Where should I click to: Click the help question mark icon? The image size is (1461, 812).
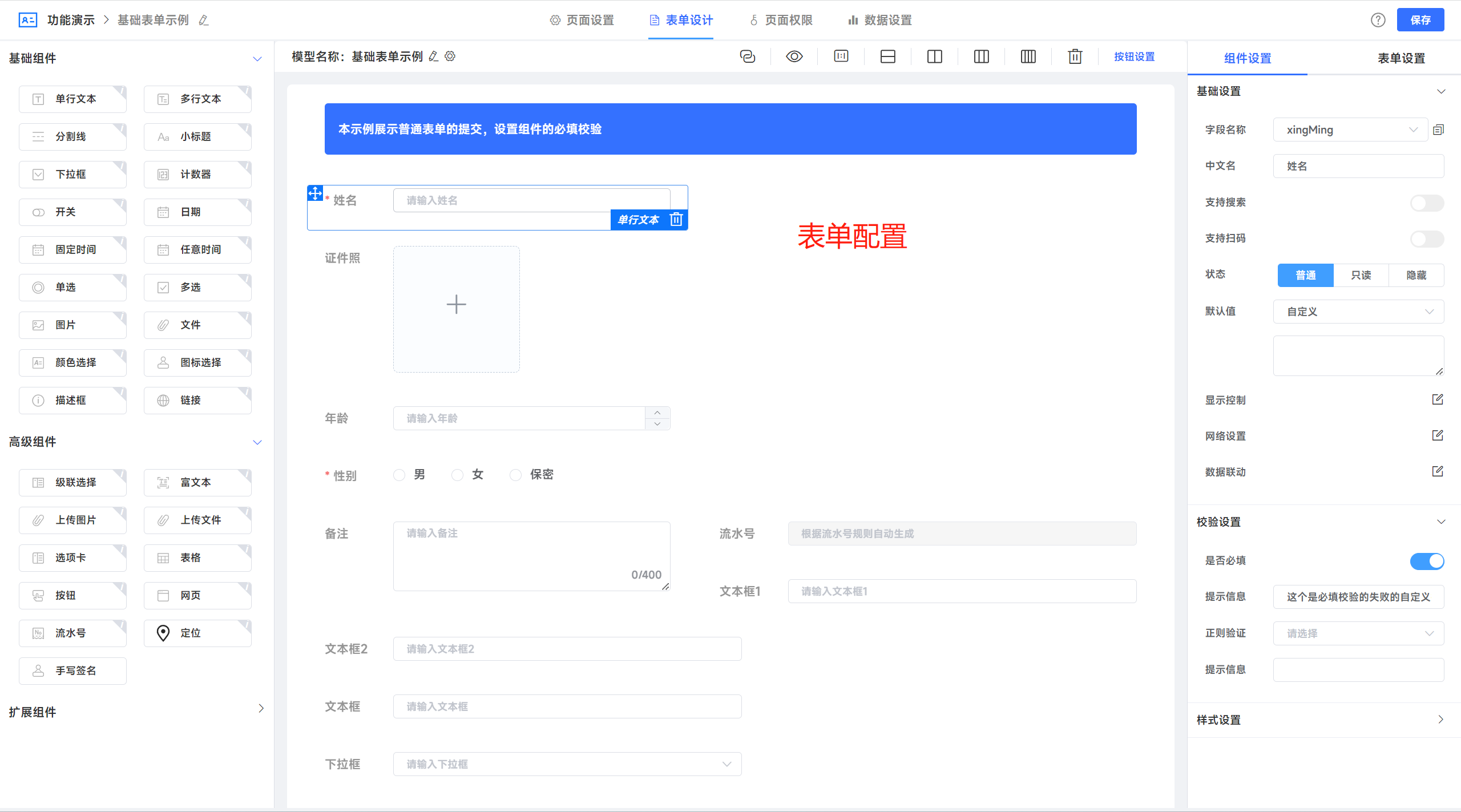click(x=1378, y=20)
